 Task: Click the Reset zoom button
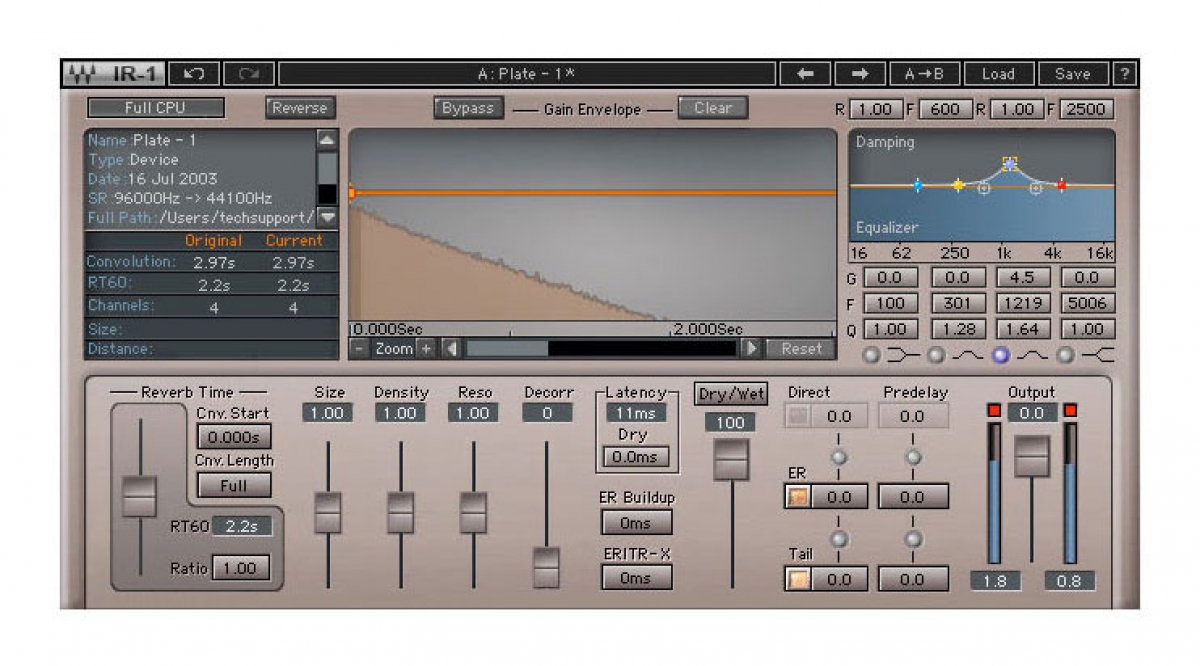(x=801, y=348)
